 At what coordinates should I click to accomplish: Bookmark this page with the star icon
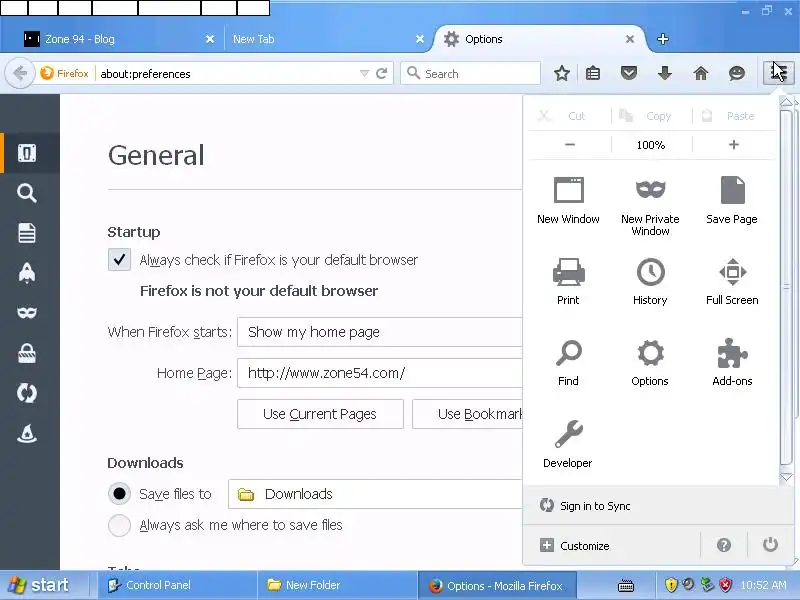click(562, 73)
